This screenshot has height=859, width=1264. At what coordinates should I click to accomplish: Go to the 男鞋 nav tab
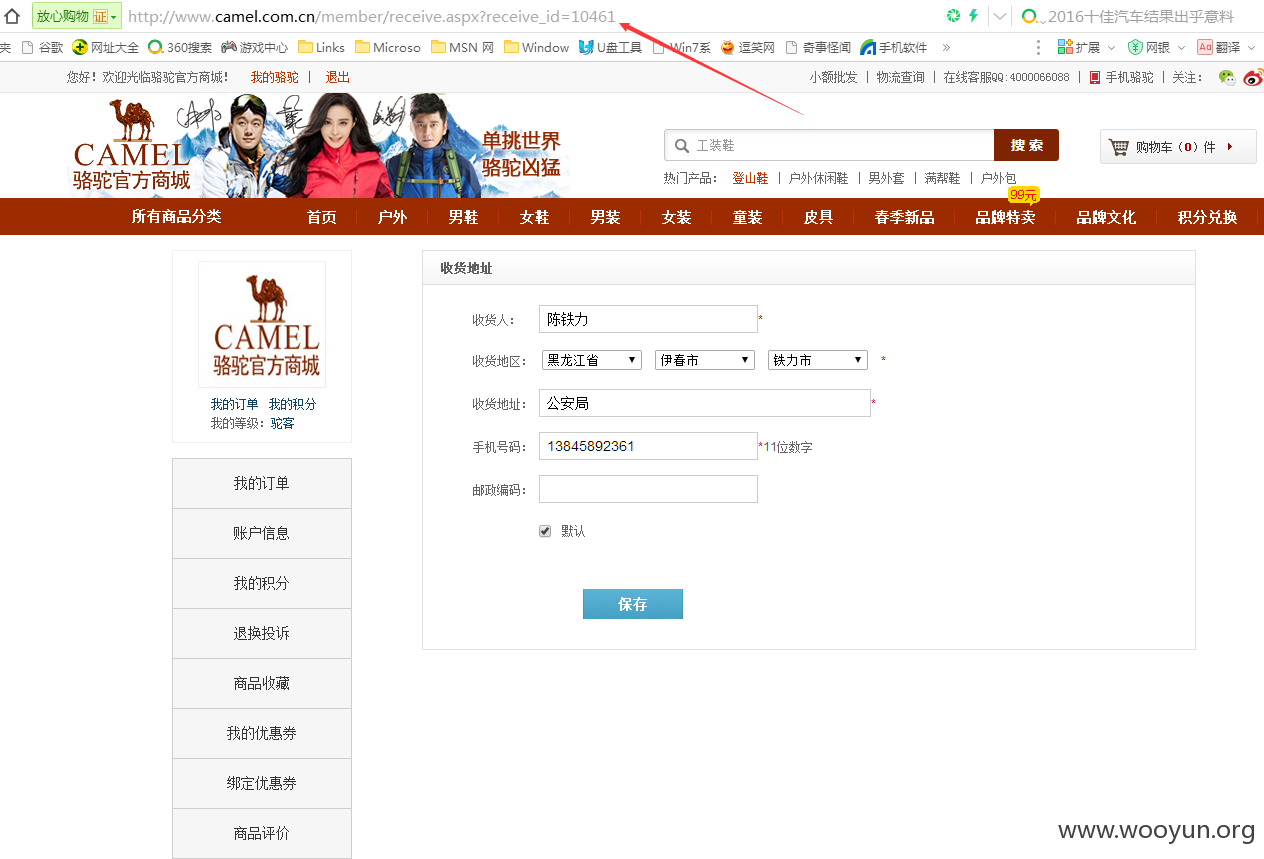[463, 217]
